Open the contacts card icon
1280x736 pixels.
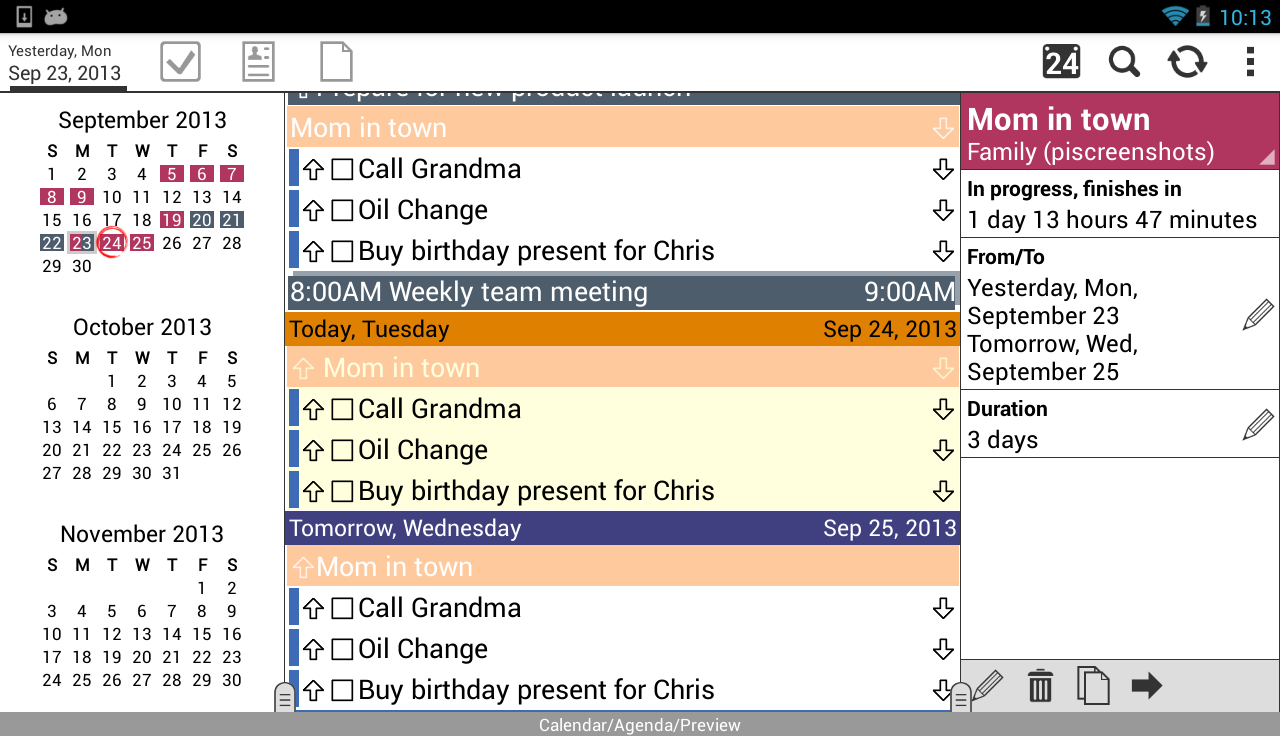pos(258,62)
